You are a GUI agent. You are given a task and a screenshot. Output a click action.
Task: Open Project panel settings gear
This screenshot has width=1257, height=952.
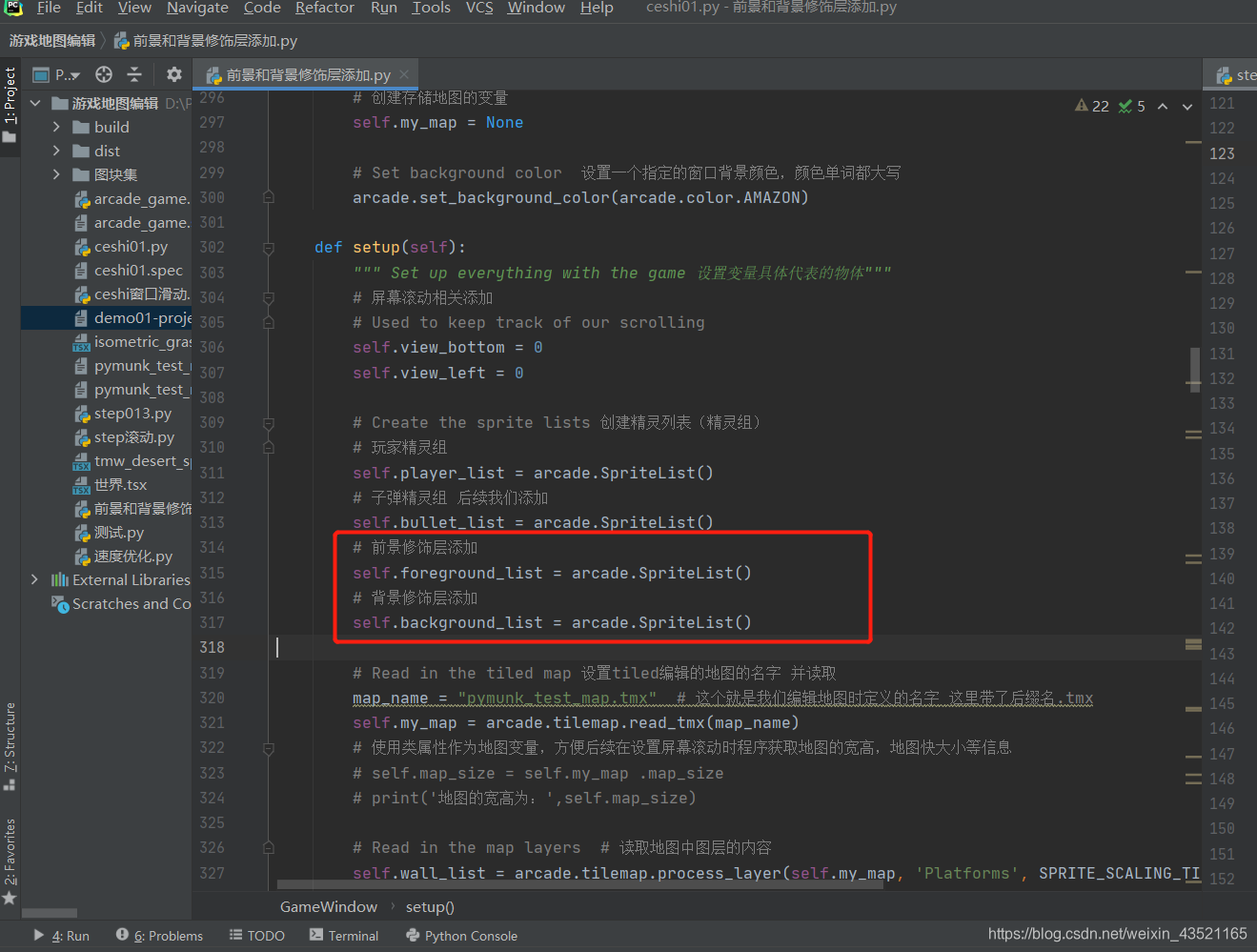(173, 74)
